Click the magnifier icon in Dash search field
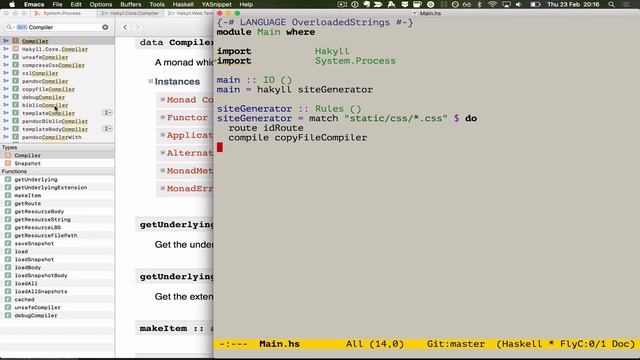The width and height of the screenshot is (640, 360). 9,27
